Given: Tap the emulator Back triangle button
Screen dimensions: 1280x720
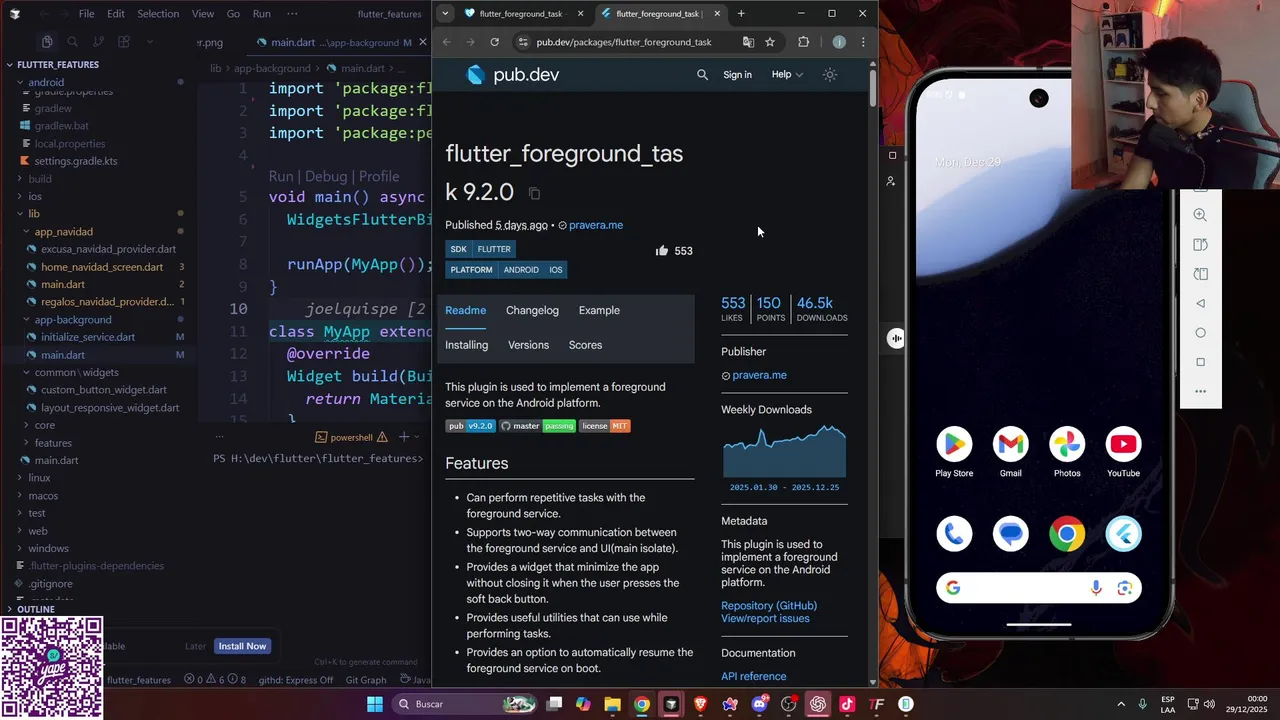Looking at the screenshot, I should coord(1200,303).
